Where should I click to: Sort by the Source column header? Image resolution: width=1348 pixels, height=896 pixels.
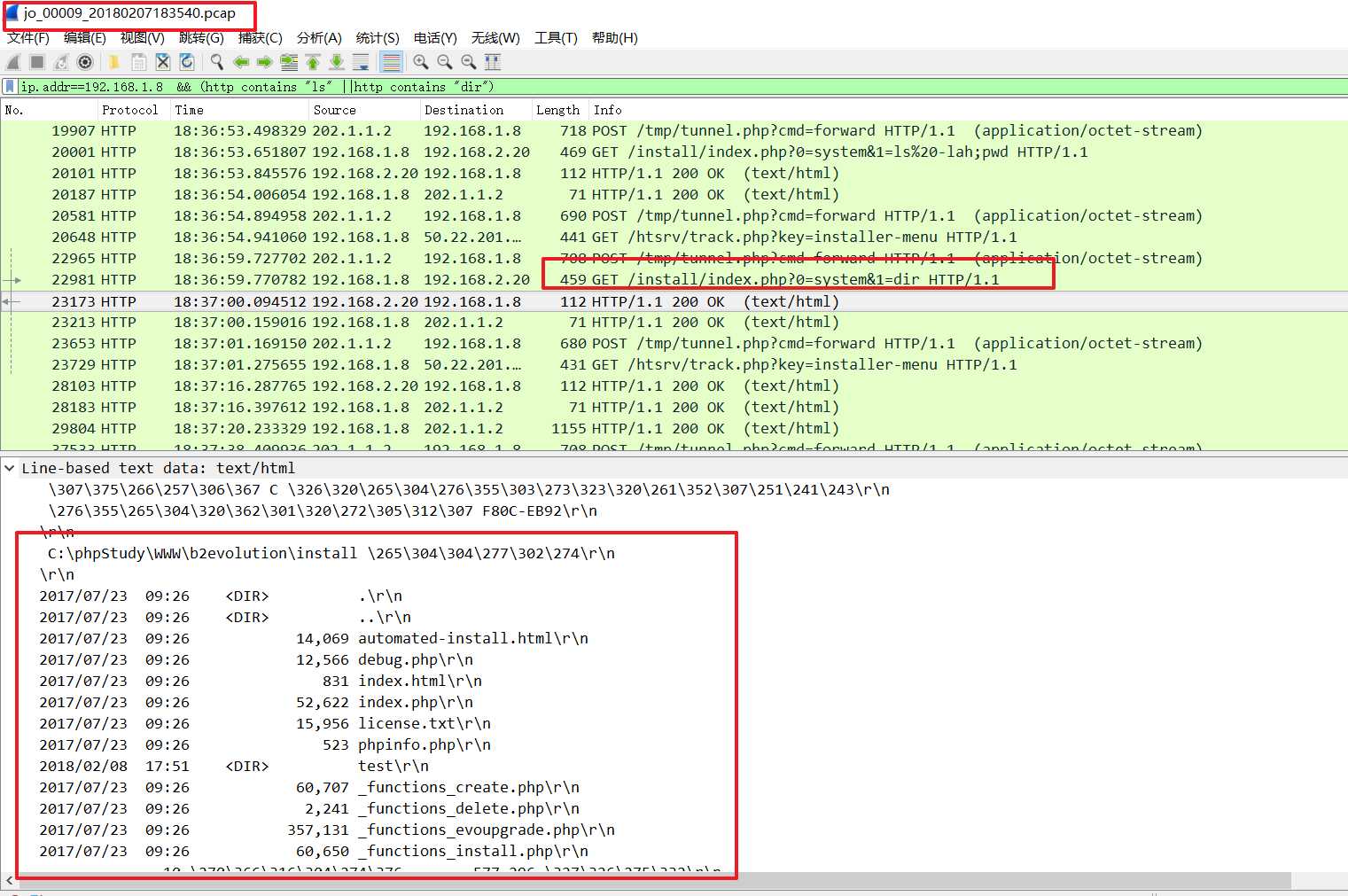[x=364, y=110]
